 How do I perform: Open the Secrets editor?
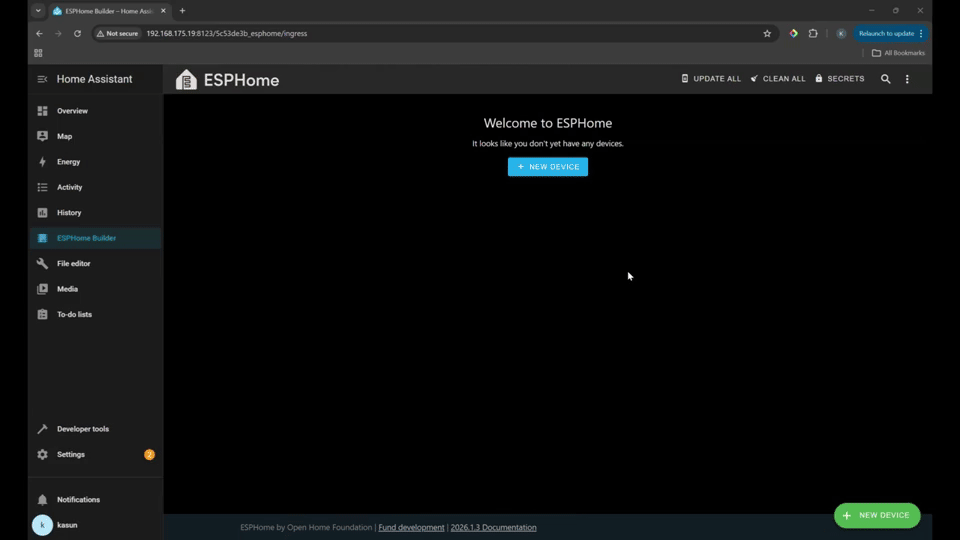(839, 79)
